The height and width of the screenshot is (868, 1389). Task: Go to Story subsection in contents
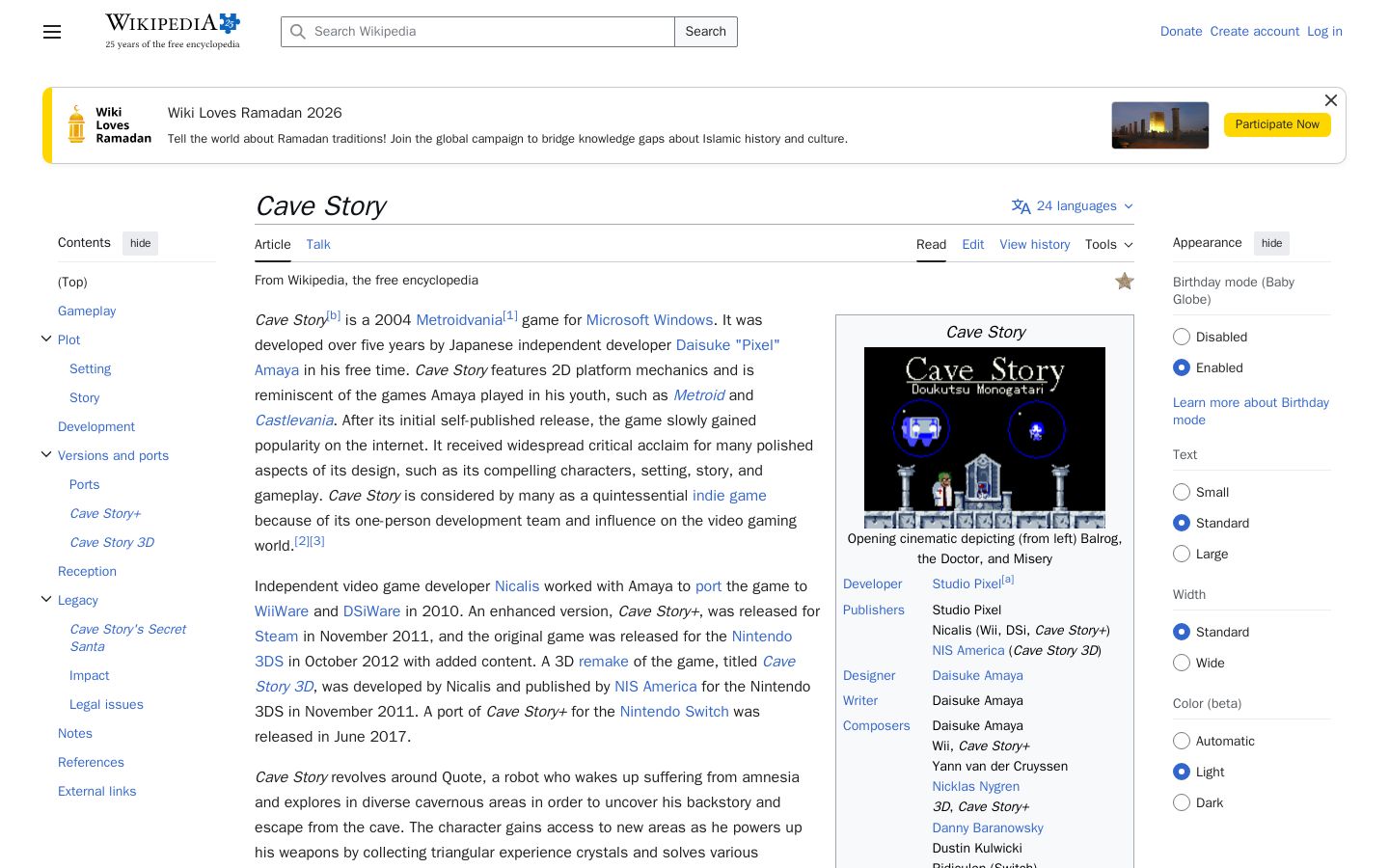84,397
